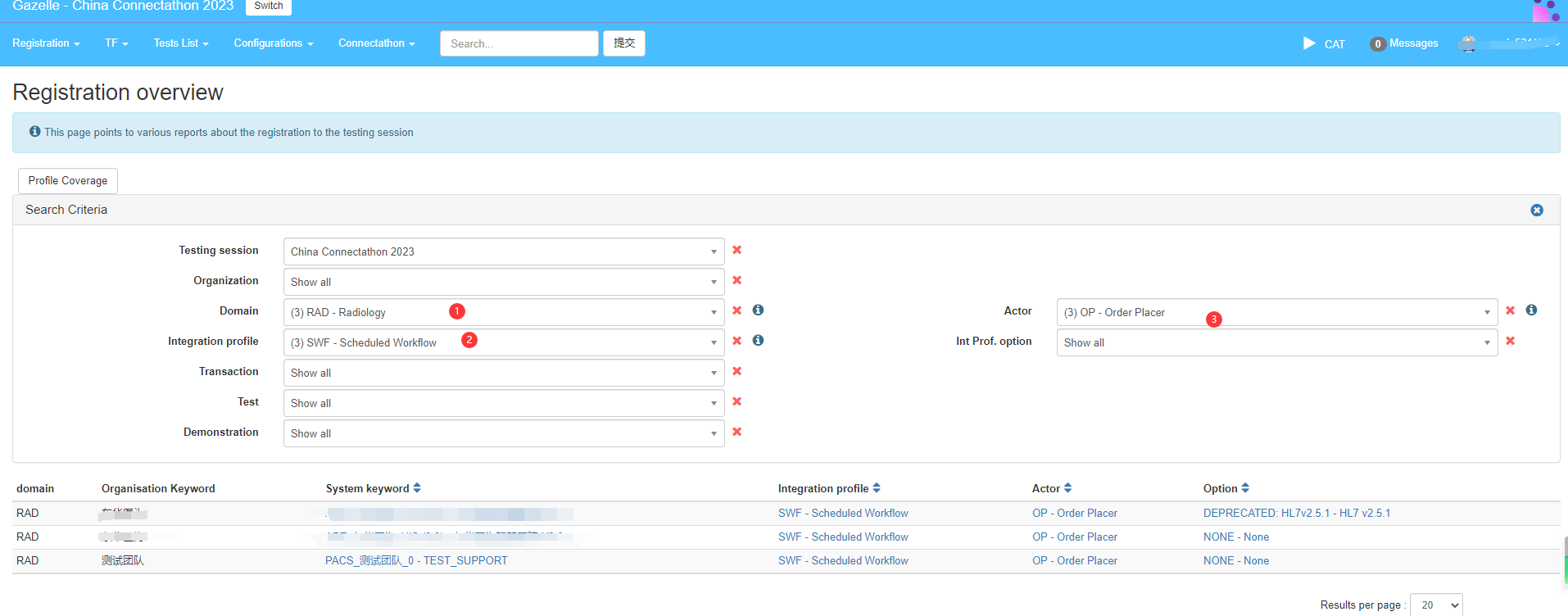Clear the Integration profile filter
Screen dimensions: 1568x616
(736, 341)
